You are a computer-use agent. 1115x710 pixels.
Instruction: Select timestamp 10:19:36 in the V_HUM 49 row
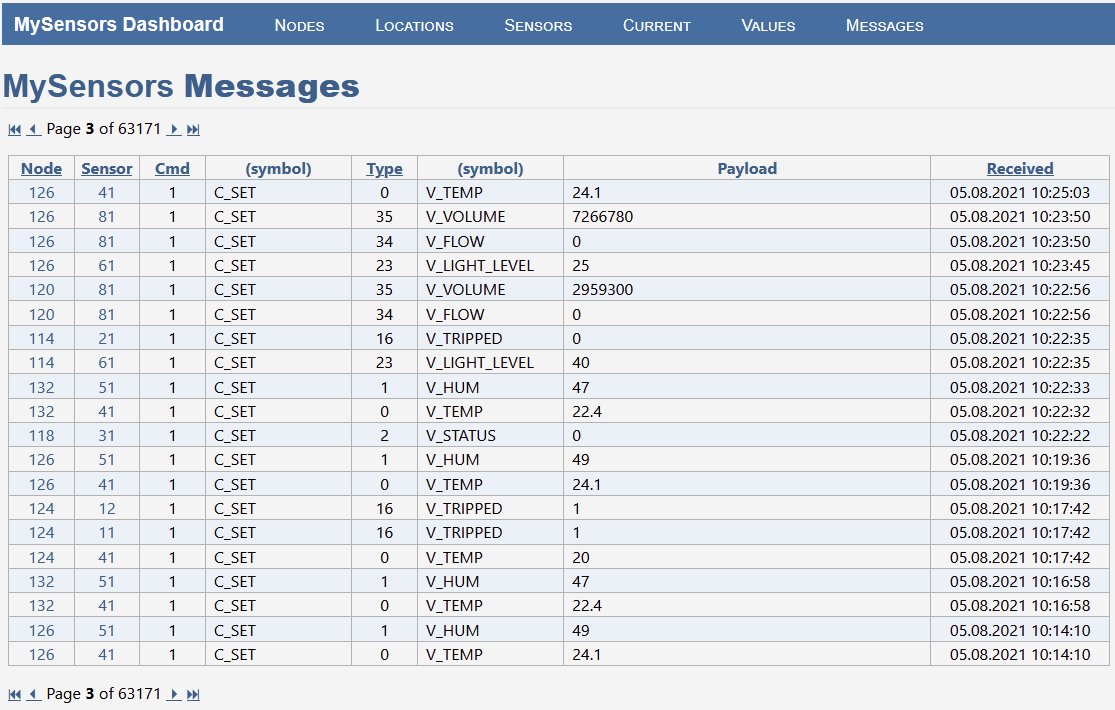point(1020,460)
